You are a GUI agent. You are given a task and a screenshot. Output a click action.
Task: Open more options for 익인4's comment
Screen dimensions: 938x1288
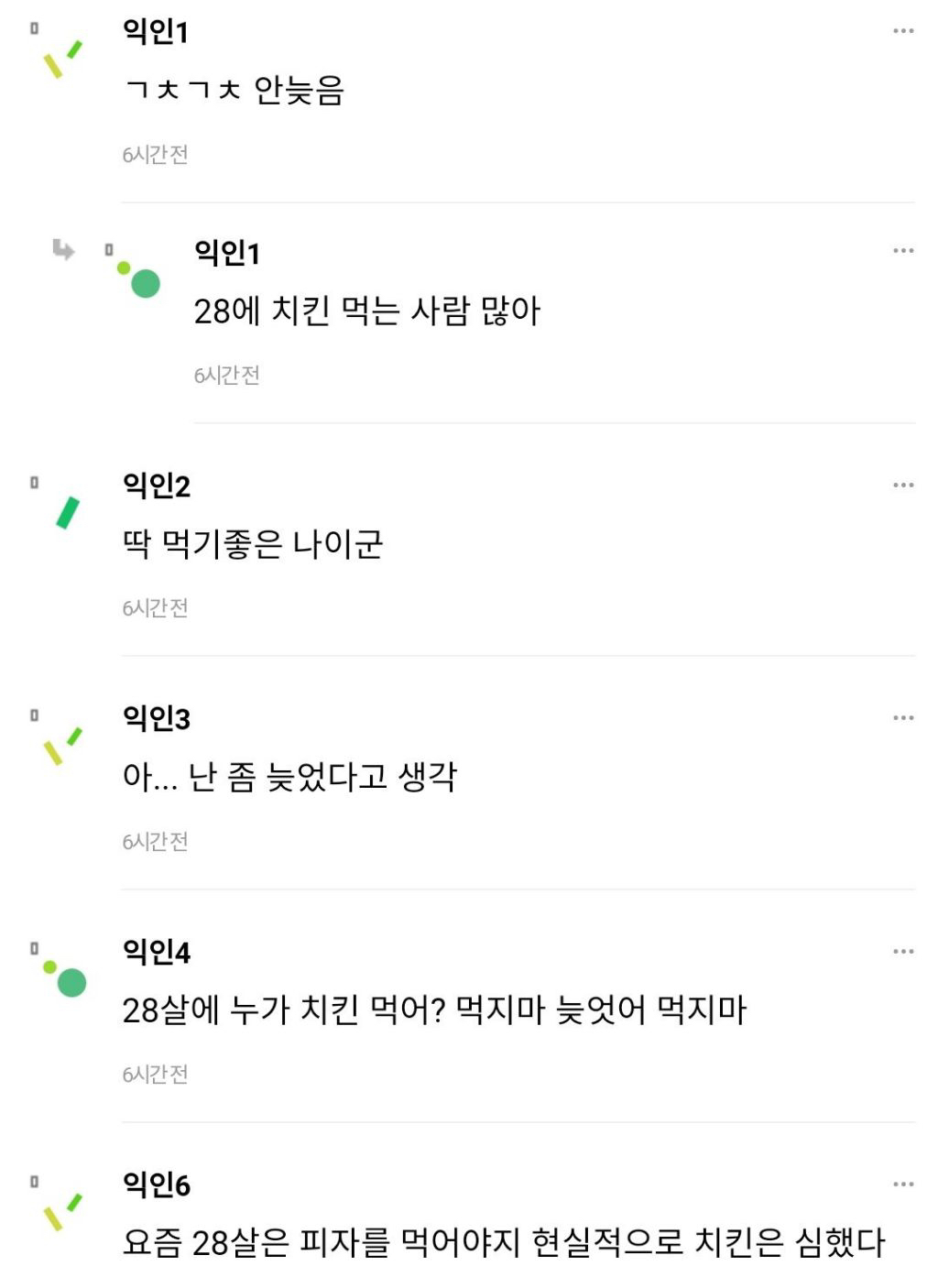coord(903,951)
